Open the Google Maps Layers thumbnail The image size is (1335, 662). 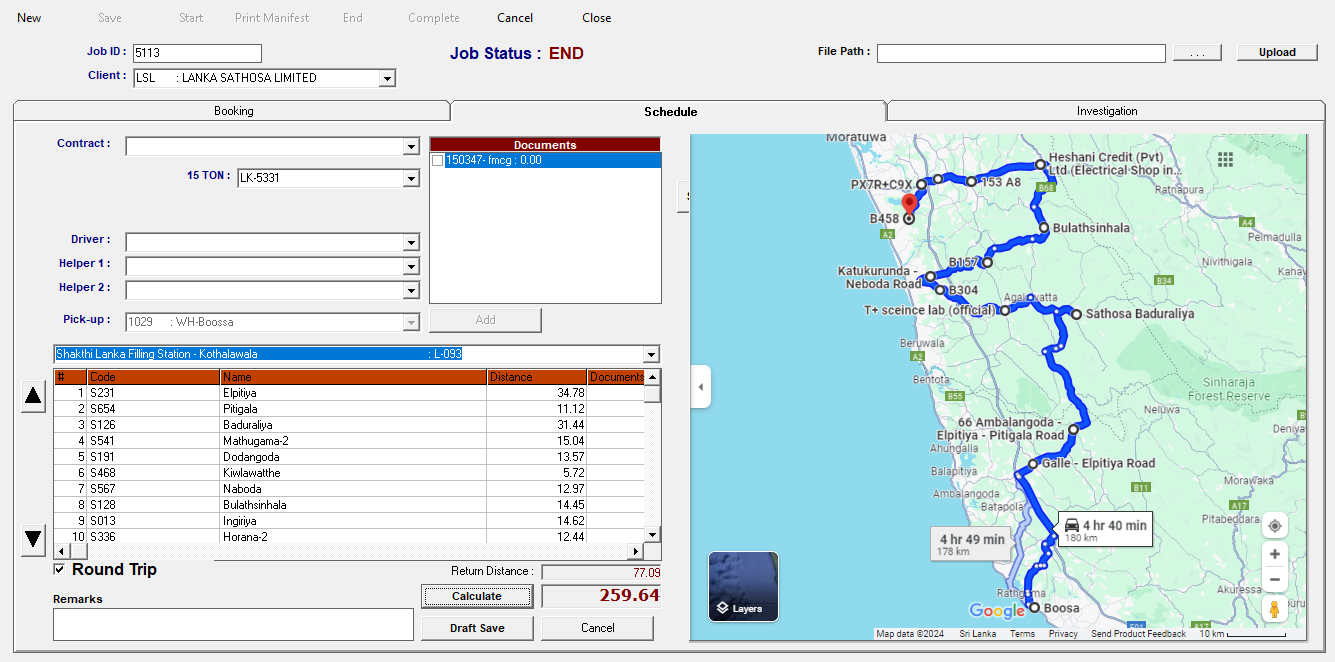[x=743, y=586]
